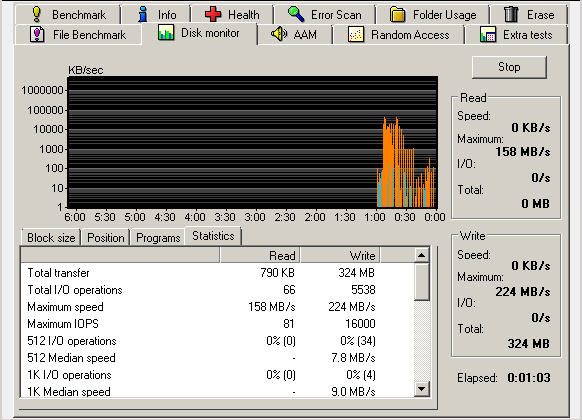
Task: Switch to the Extra tests tab
Action: pos(516,35)
